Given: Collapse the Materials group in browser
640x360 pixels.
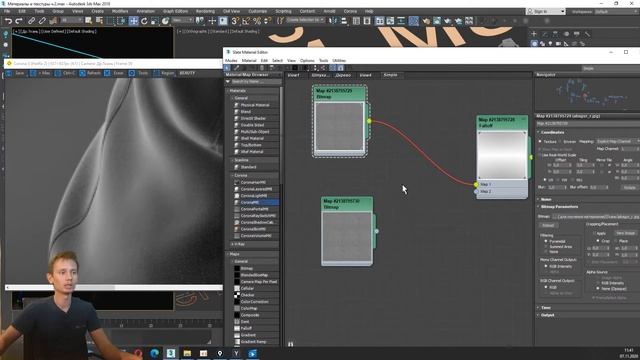Looking at the screenshot, I should [x=228, y=91].
